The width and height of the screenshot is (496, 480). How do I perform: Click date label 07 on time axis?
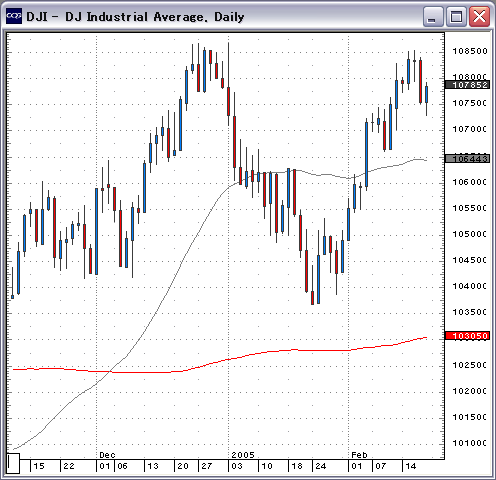[380, 466]
